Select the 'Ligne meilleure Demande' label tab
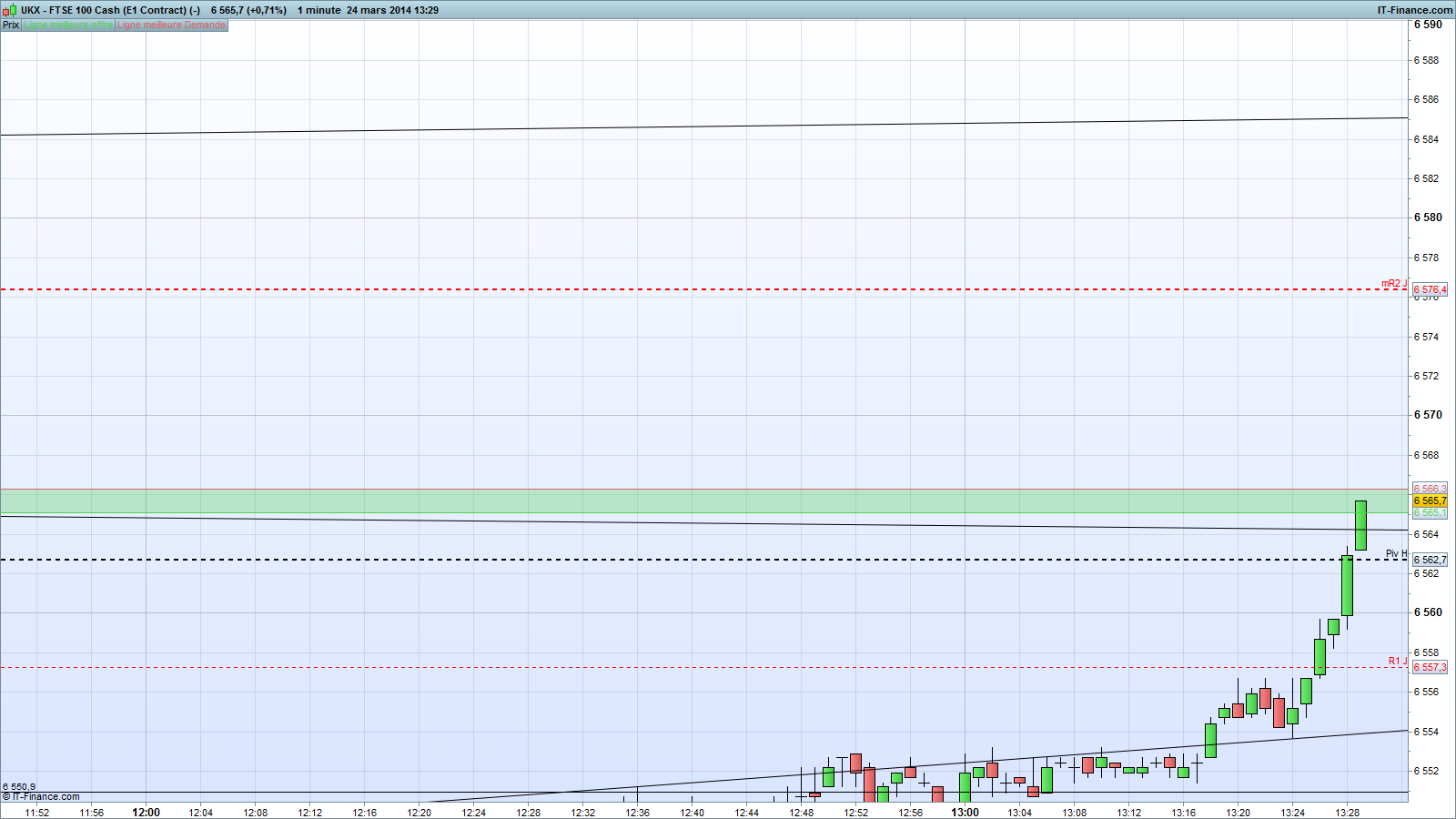The image size is (1456, 819). pyautogui.click(x=171, y=25)
